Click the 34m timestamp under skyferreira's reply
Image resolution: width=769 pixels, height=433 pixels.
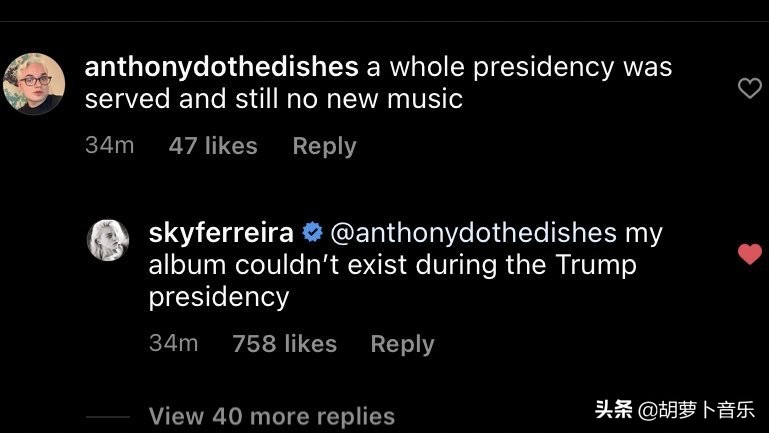click(x=173, y=344)
